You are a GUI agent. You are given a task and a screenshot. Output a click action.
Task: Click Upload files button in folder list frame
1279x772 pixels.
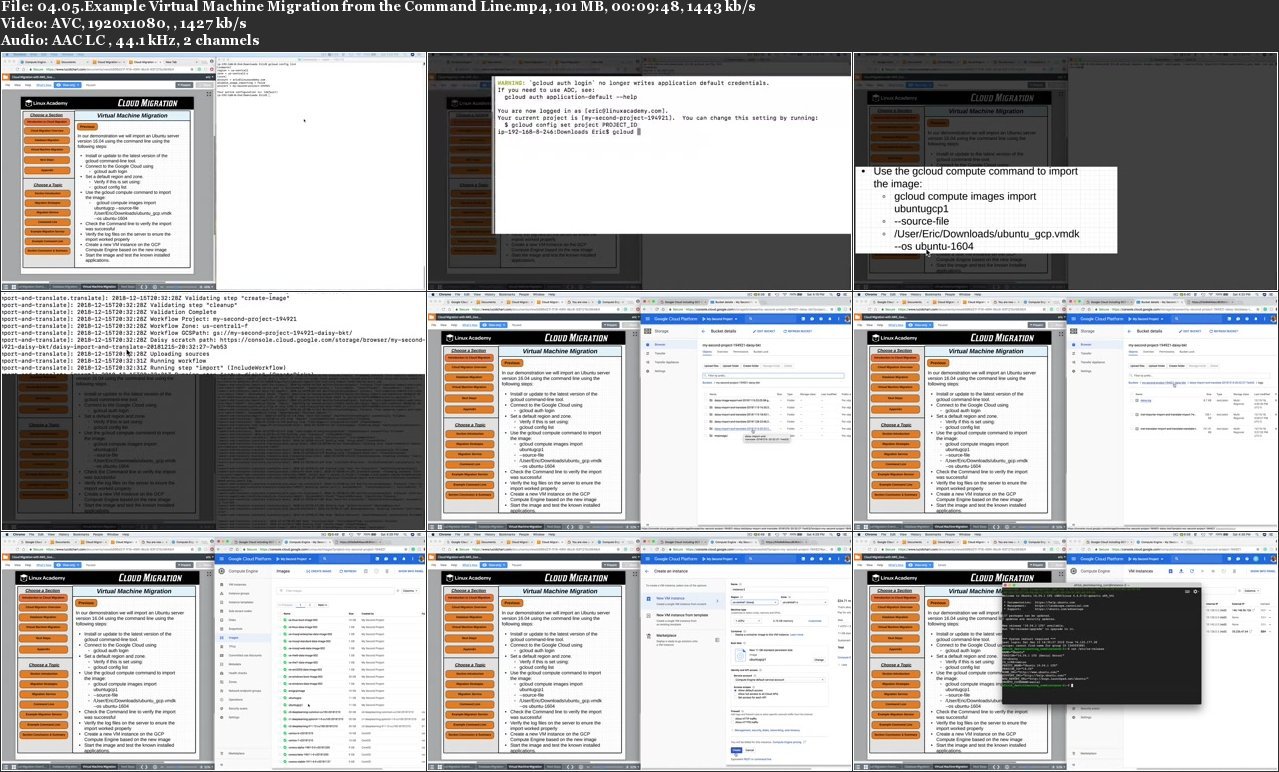[711, 366]
